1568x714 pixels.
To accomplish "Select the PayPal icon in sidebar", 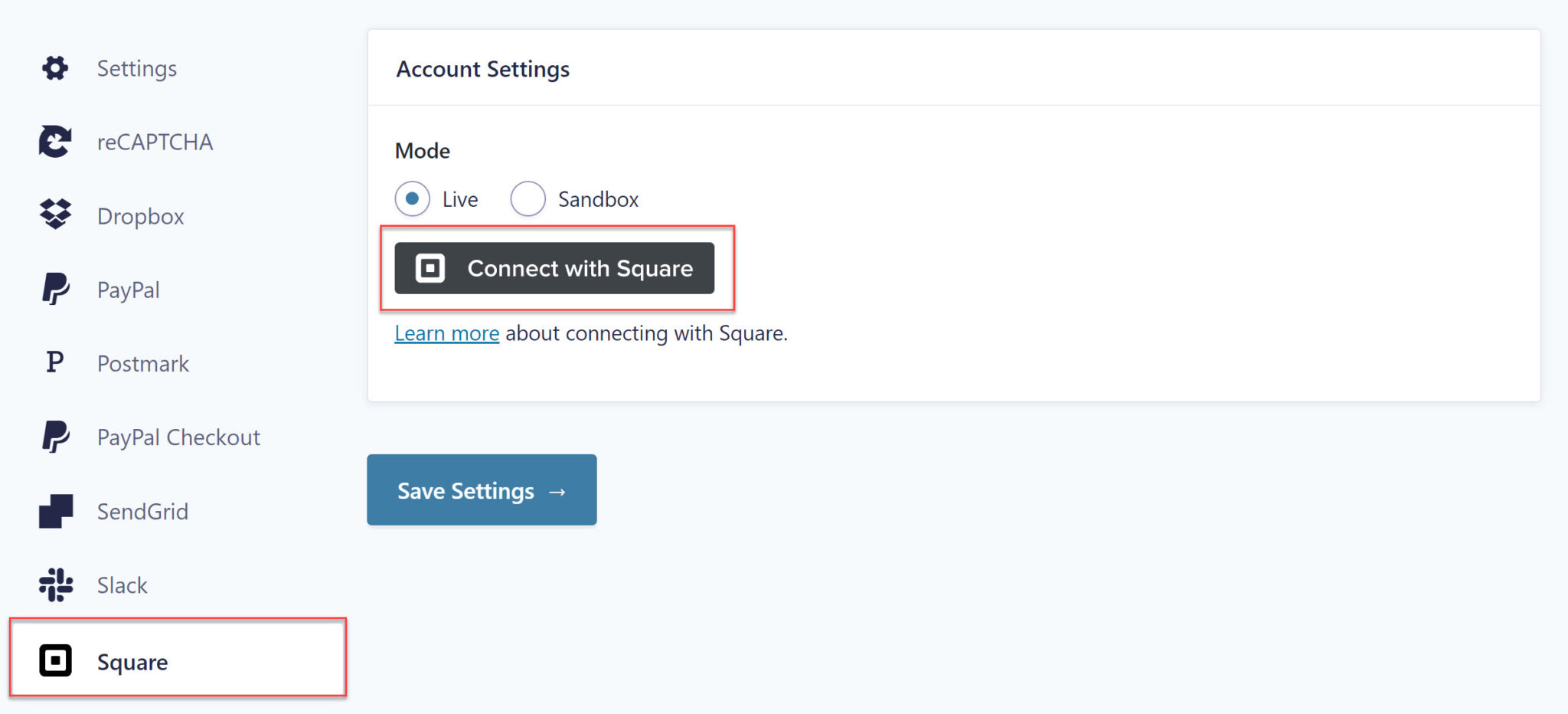I will (54, 288).
